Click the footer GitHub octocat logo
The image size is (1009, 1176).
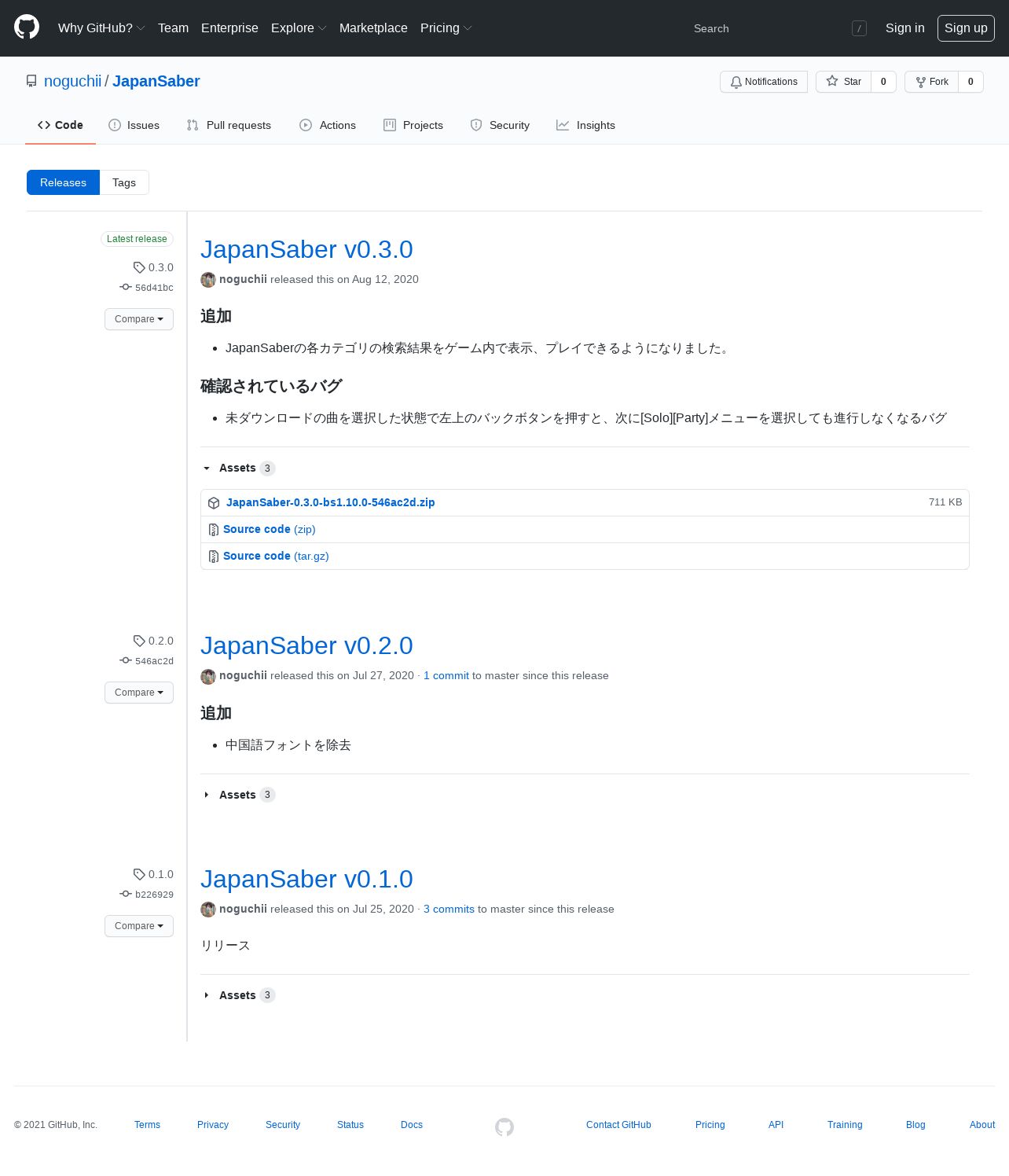504,1126
